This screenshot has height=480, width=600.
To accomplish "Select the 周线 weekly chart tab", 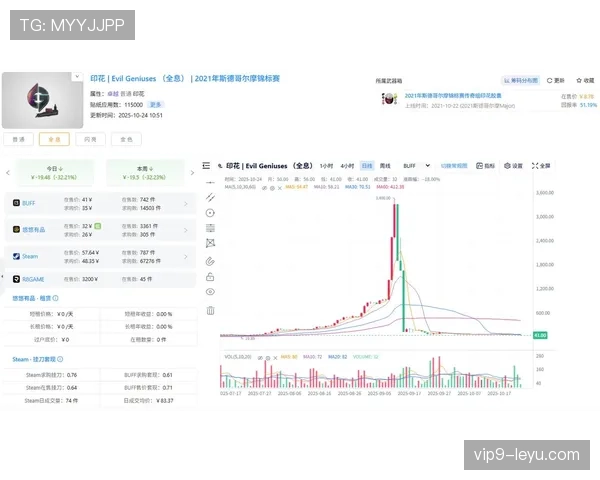I will tap(385, 165).
